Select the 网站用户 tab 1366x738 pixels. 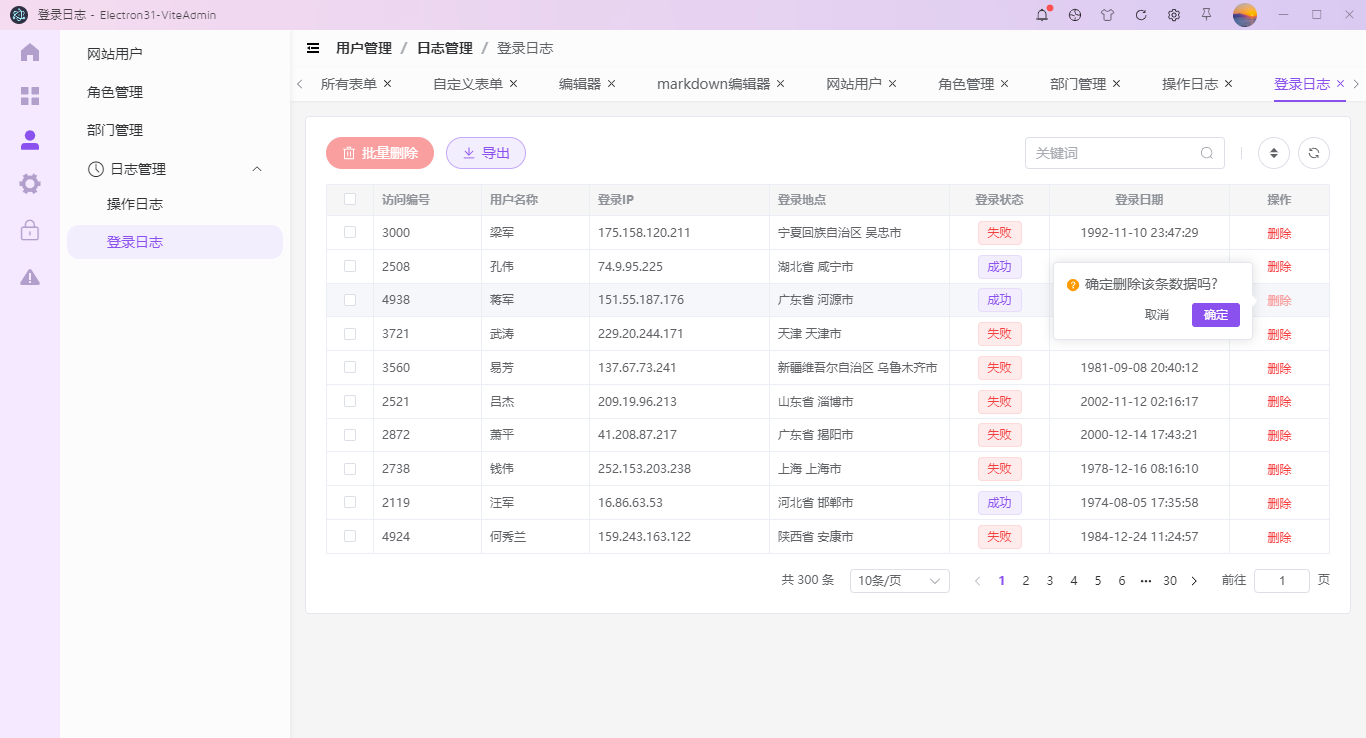[x=855, y=84]
